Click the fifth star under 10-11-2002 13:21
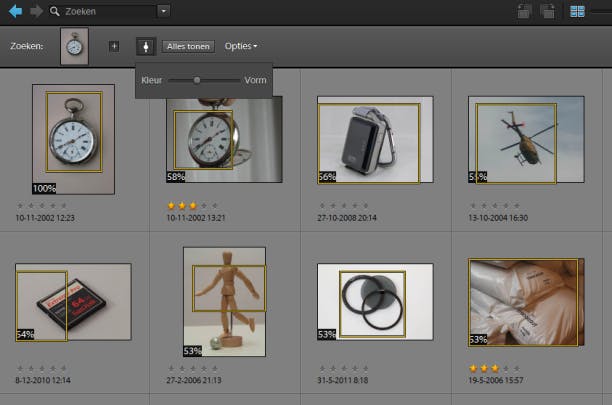 (215, 206)
